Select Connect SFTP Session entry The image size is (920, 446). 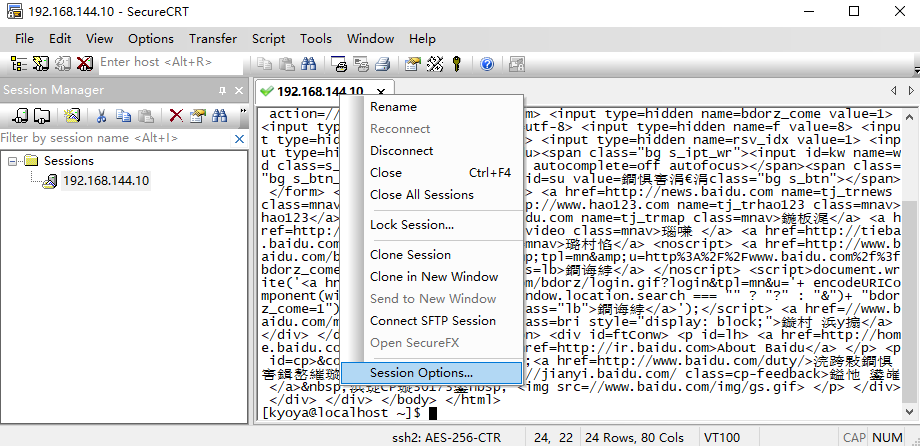click(431, 321)
